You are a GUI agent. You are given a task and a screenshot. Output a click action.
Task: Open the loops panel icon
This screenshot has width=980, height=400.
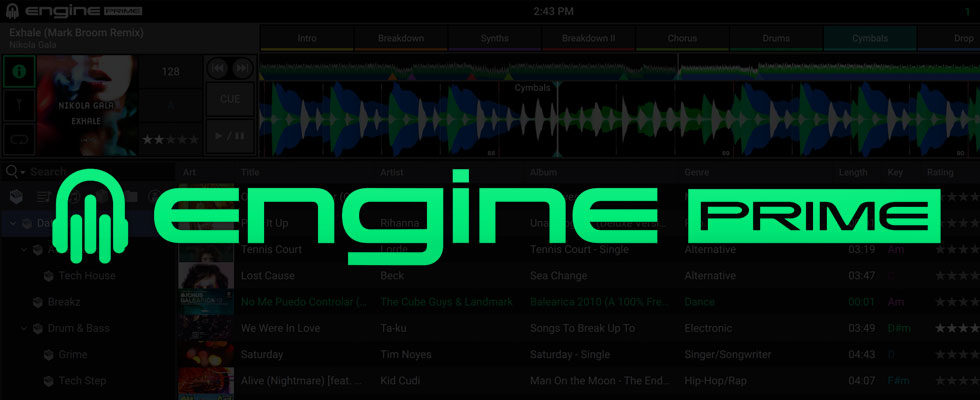click(19, 139)
